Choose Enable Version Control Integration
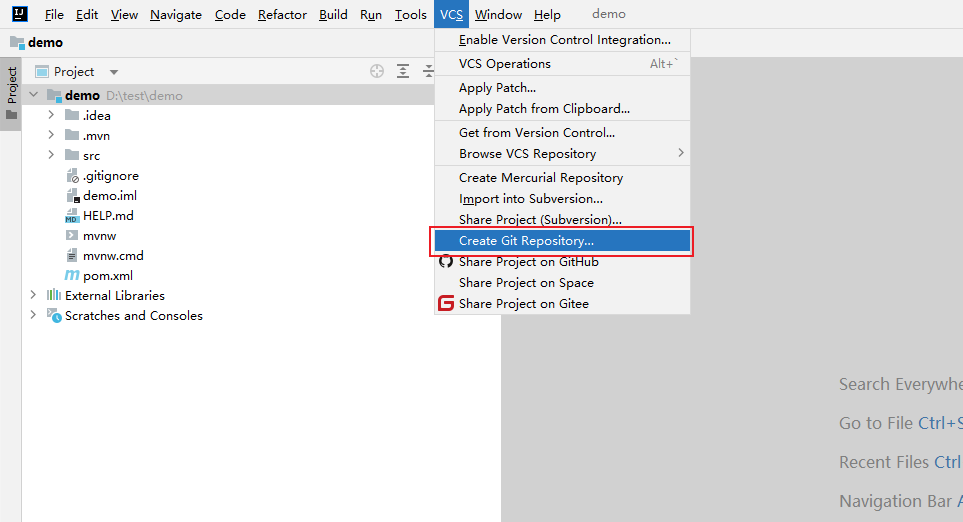The height and width of the screenshot is (522, 963). pyautogui.click(x=564, y=40)
